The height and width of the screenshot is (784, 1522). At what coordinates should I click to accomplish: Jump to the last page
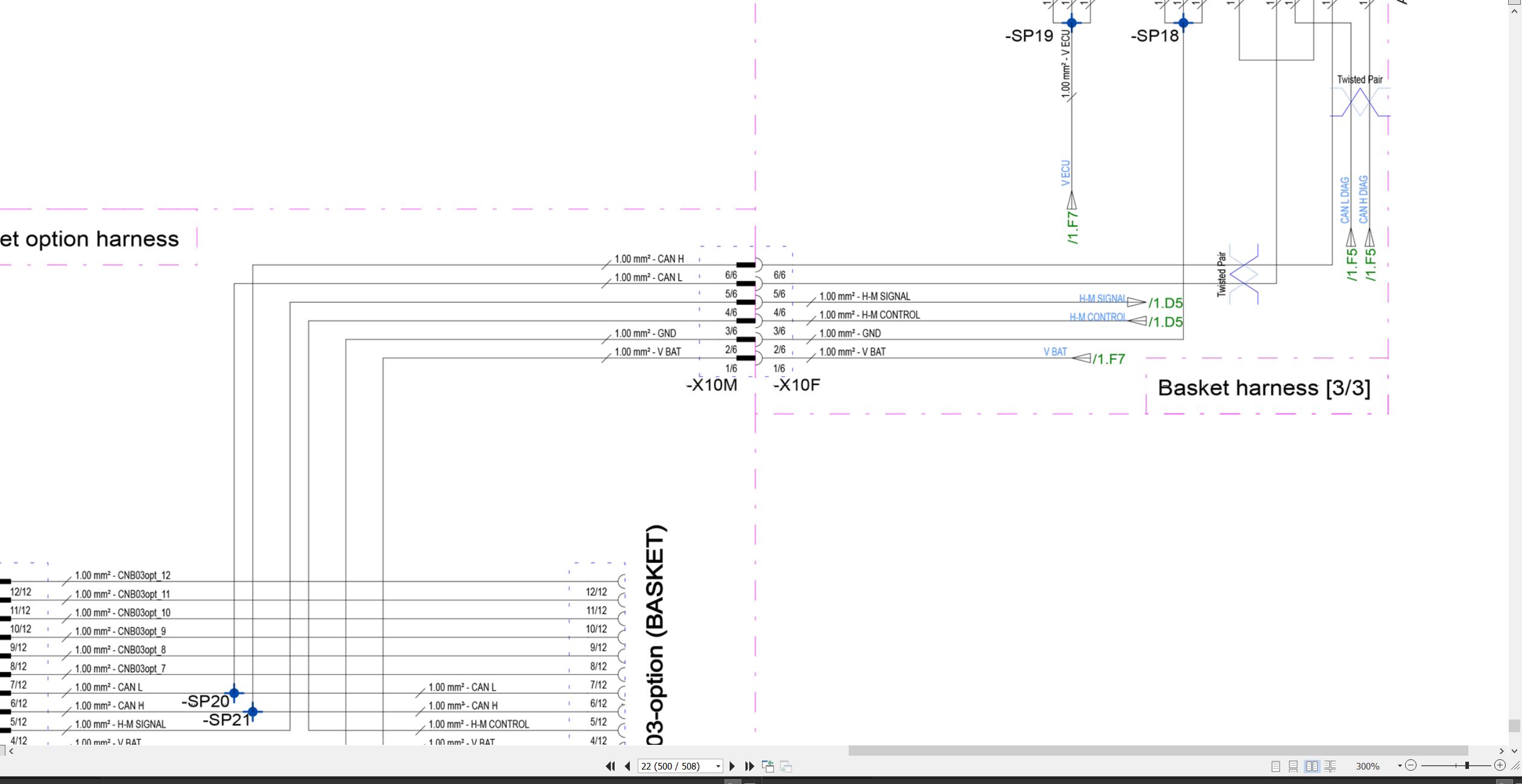[x=749, y=766]
